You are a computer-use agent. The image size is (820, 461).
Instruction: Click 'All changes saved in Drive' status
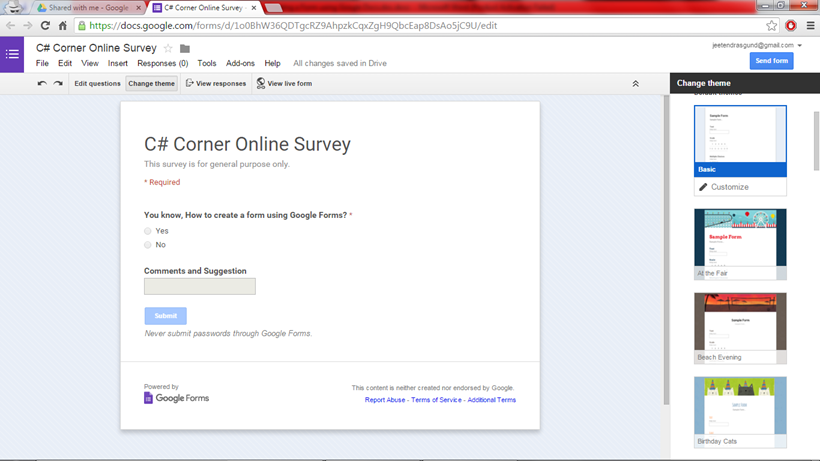pyautogui.click(x=340, y=63)
